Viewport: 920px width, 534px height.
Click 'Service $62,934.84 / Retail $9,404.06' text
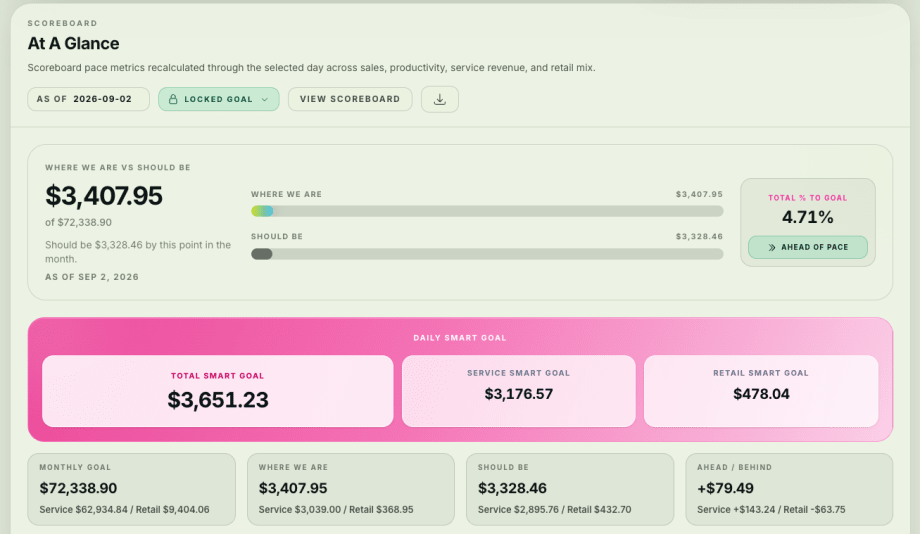click(124, 509)
